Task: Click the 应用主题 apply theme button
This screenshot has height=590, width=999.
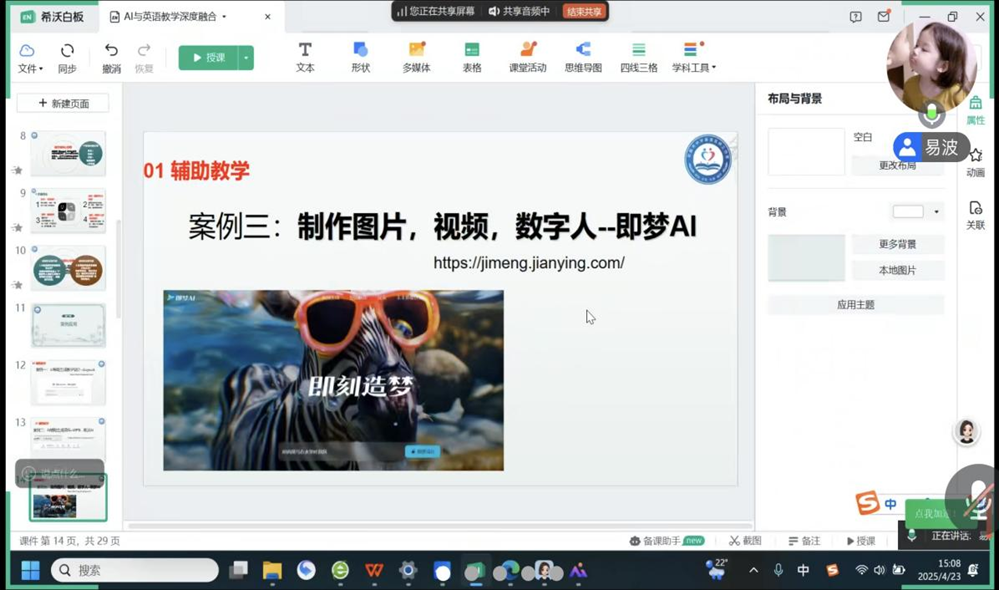Action: click(x=855, y=305)
